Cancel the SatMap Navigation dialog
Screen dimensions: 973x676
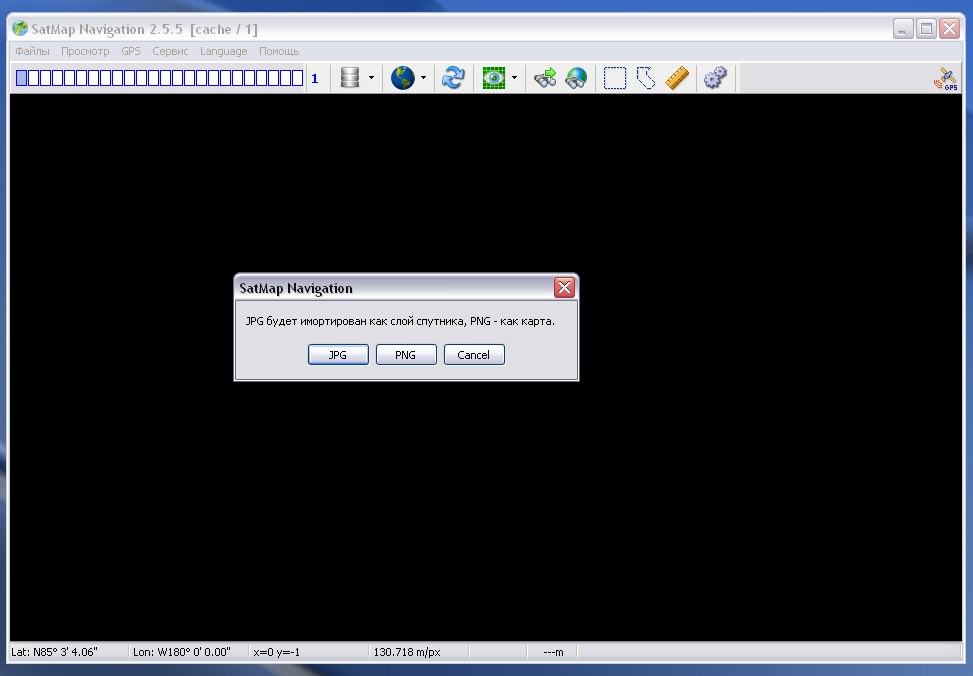pyautogui.click(x=474, y=354)
